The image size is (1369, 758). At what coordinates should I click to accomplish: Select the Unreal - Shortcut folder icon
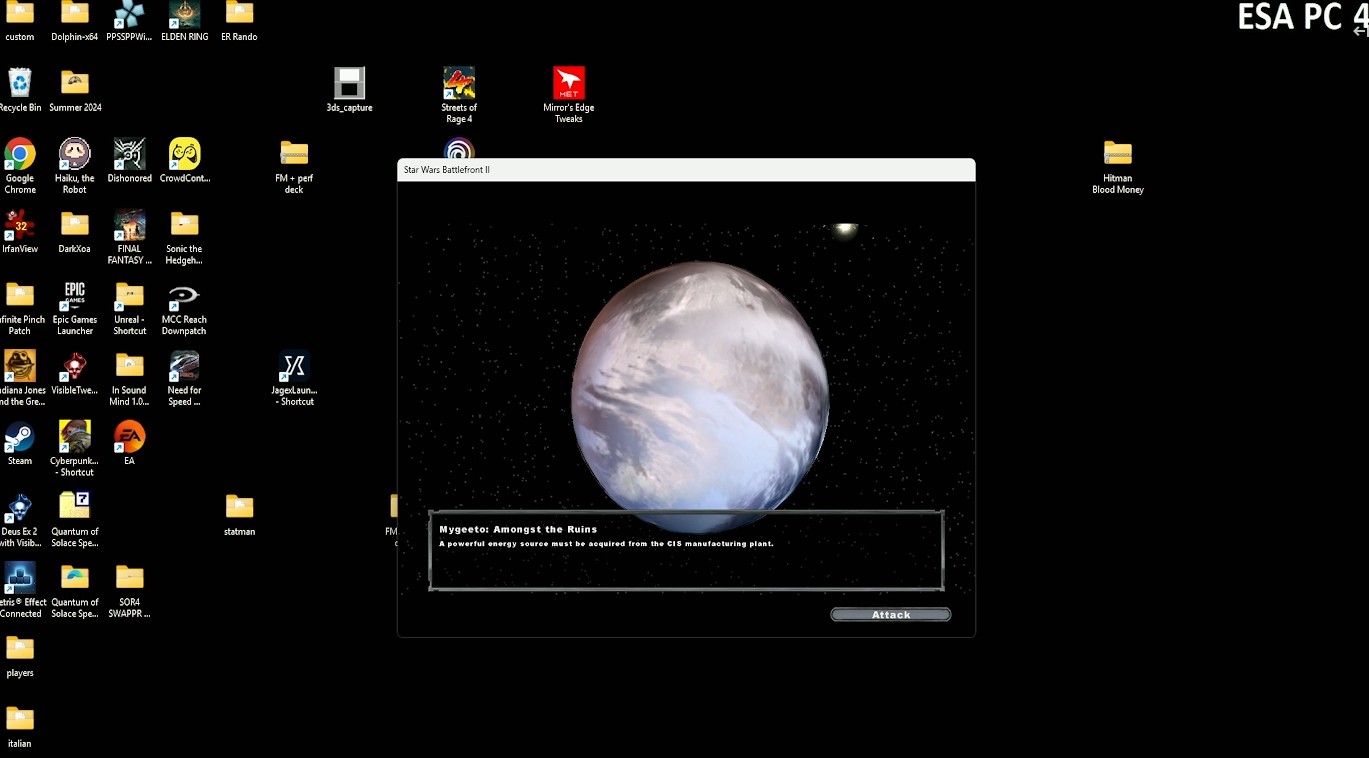pos(129,295)
